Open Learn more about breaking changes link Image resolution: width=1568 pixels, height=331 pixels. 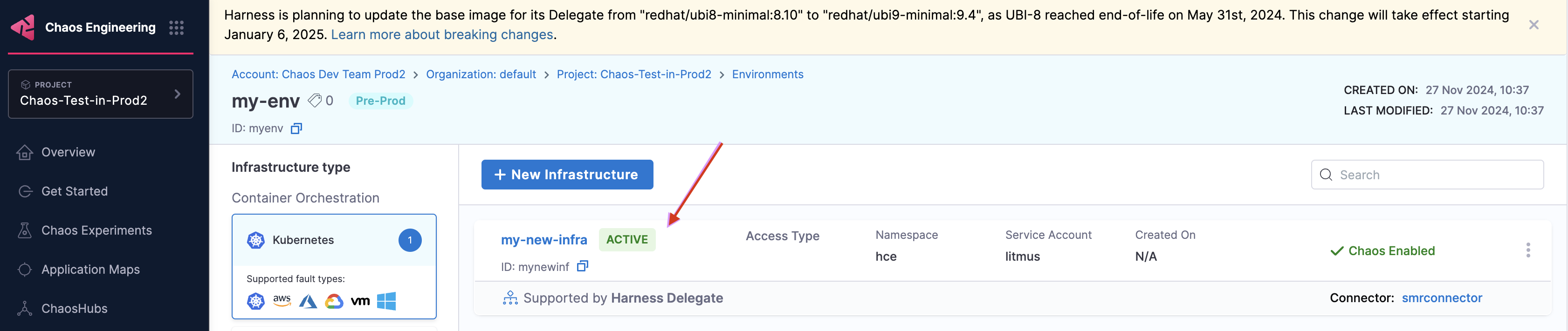442,34
